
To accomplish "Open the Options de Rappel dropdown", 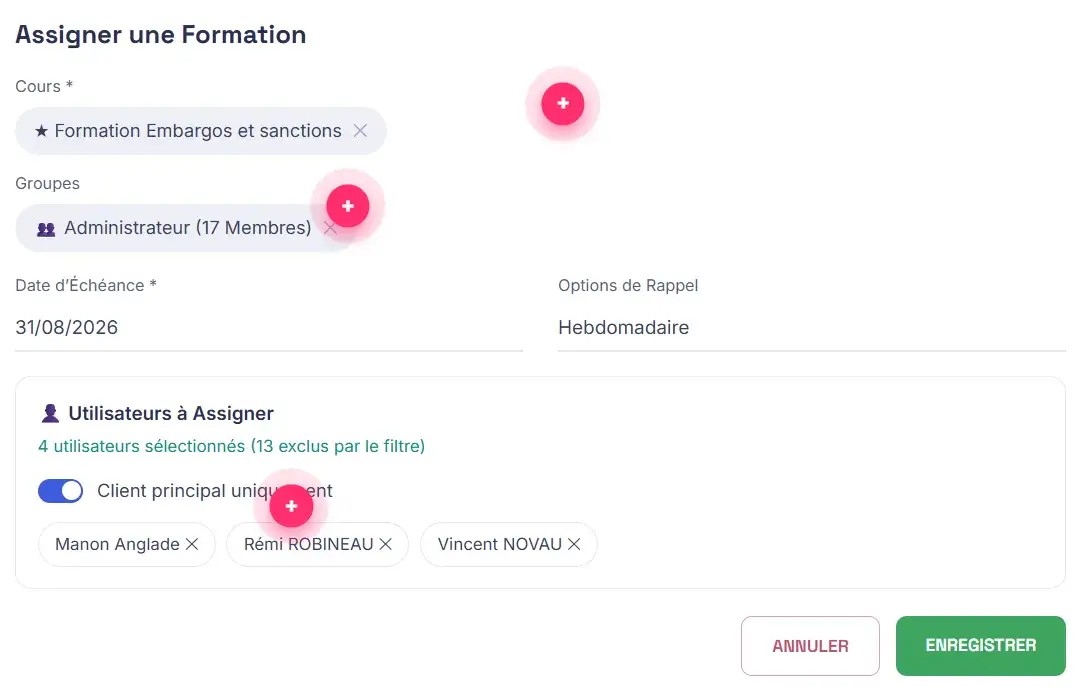I will tap(811, 327).
